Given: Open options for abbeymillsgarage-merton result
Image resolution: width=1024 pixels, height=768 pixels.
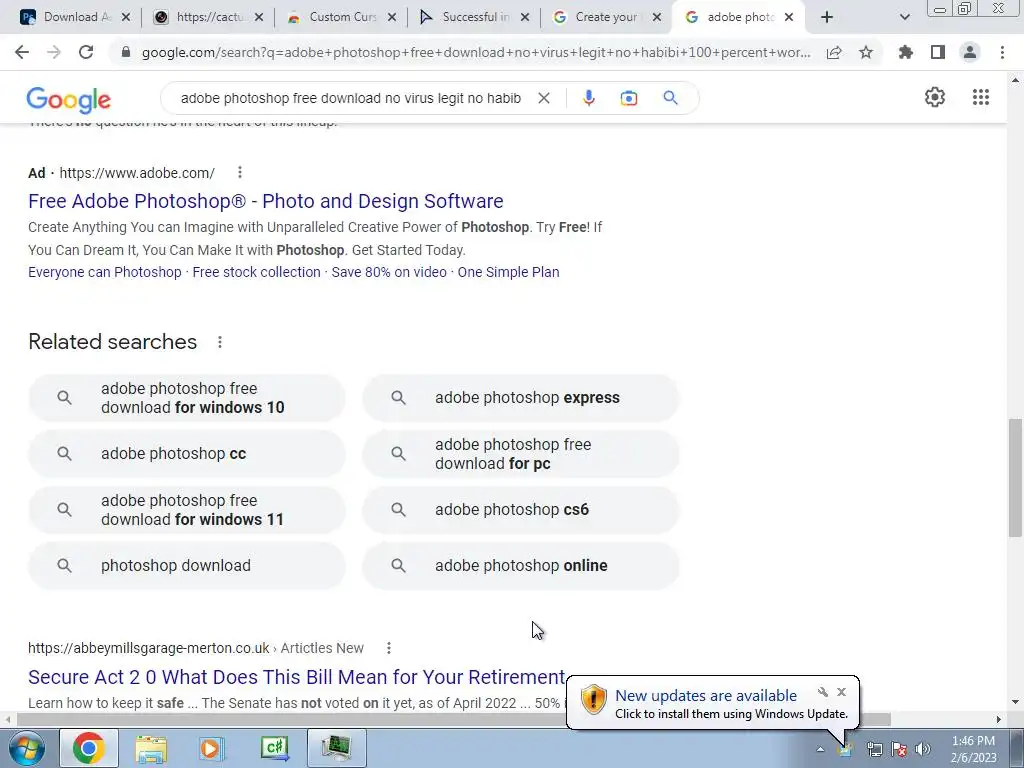Looking at the screenshot, I should point(389,648).
